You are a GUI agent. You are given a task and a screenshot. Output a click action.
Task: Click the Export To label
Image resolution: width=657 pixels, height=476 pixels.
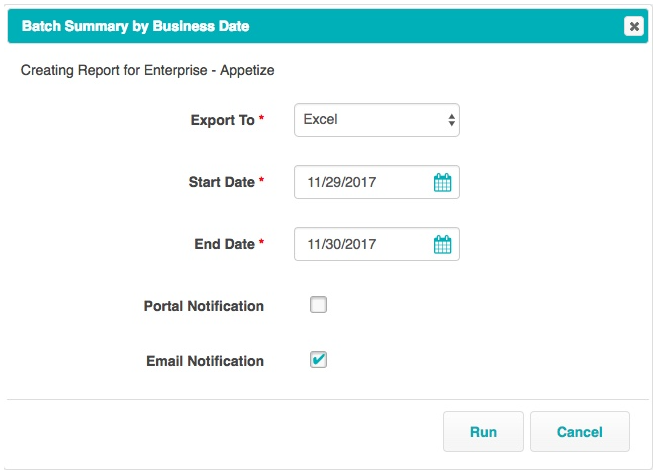coord(222,120)
